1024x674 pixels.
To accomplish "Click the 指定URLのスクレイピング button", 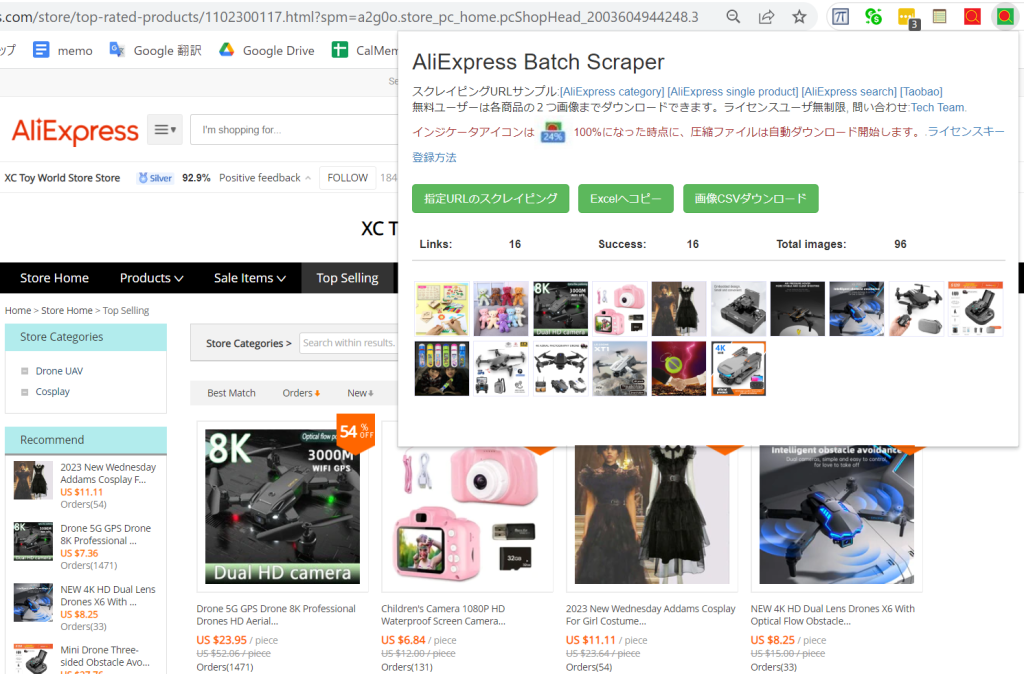I will [490, 198].
